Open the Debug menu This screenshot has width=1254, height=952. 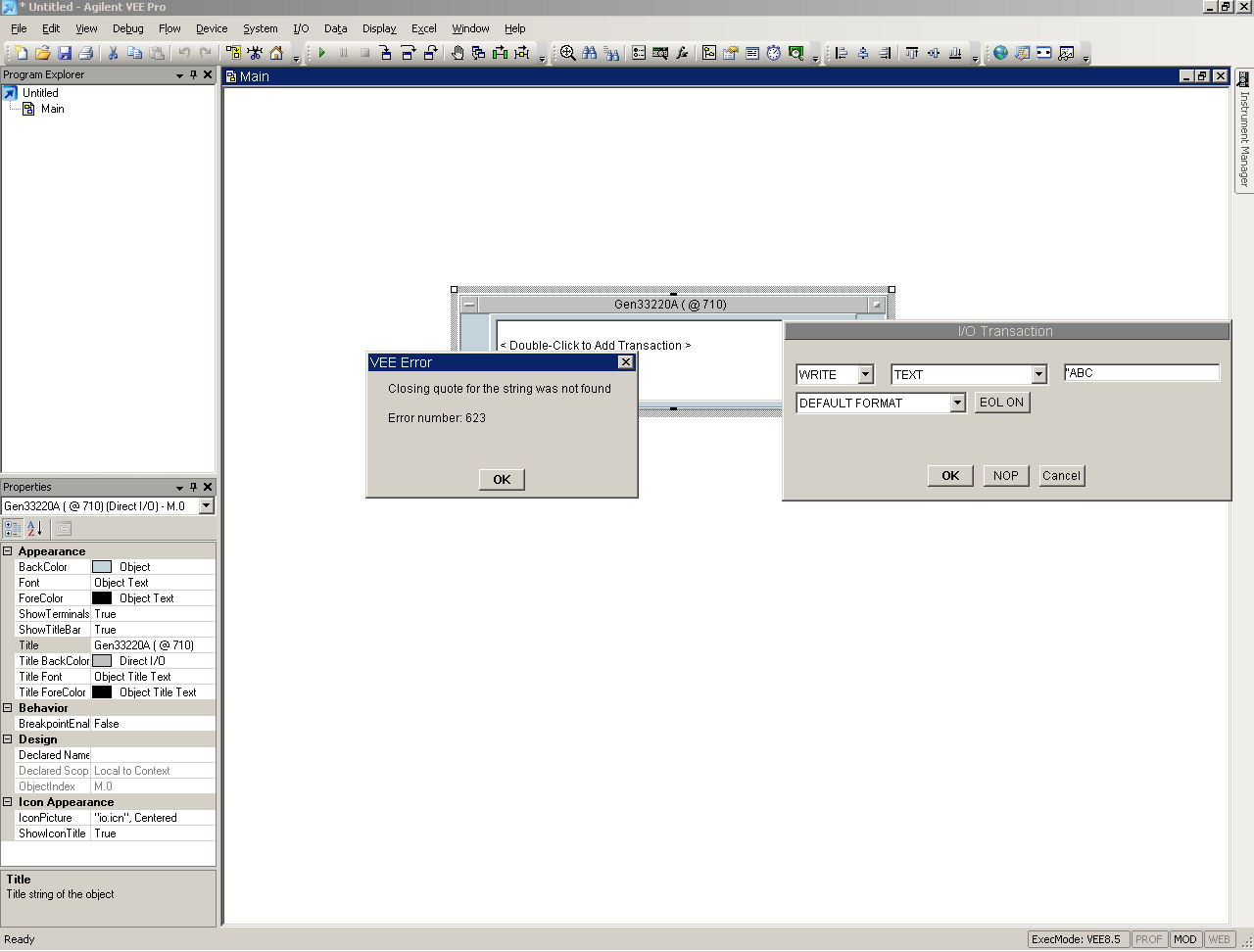pyautogui.click(x=127, y=28)
